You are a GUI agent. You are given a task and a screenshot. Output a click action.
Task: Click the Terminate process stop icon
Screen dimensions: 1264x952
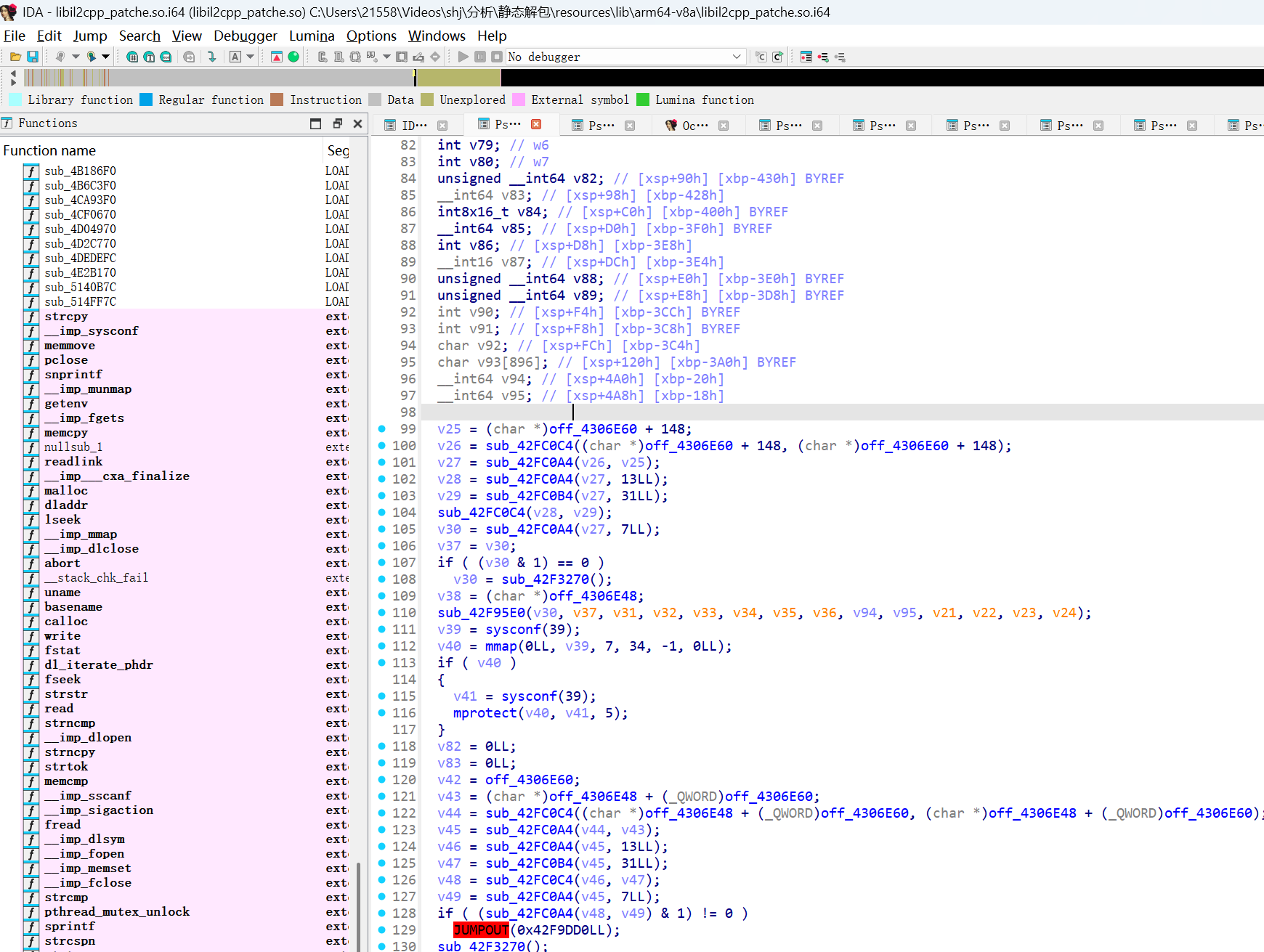(497, 57)
